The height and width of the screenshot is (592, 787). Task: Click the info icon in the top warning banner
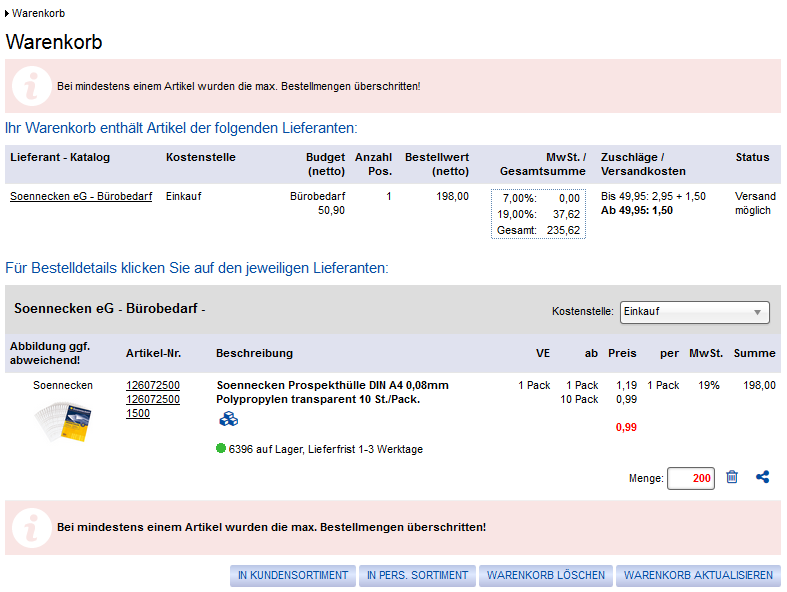(32, 86)
